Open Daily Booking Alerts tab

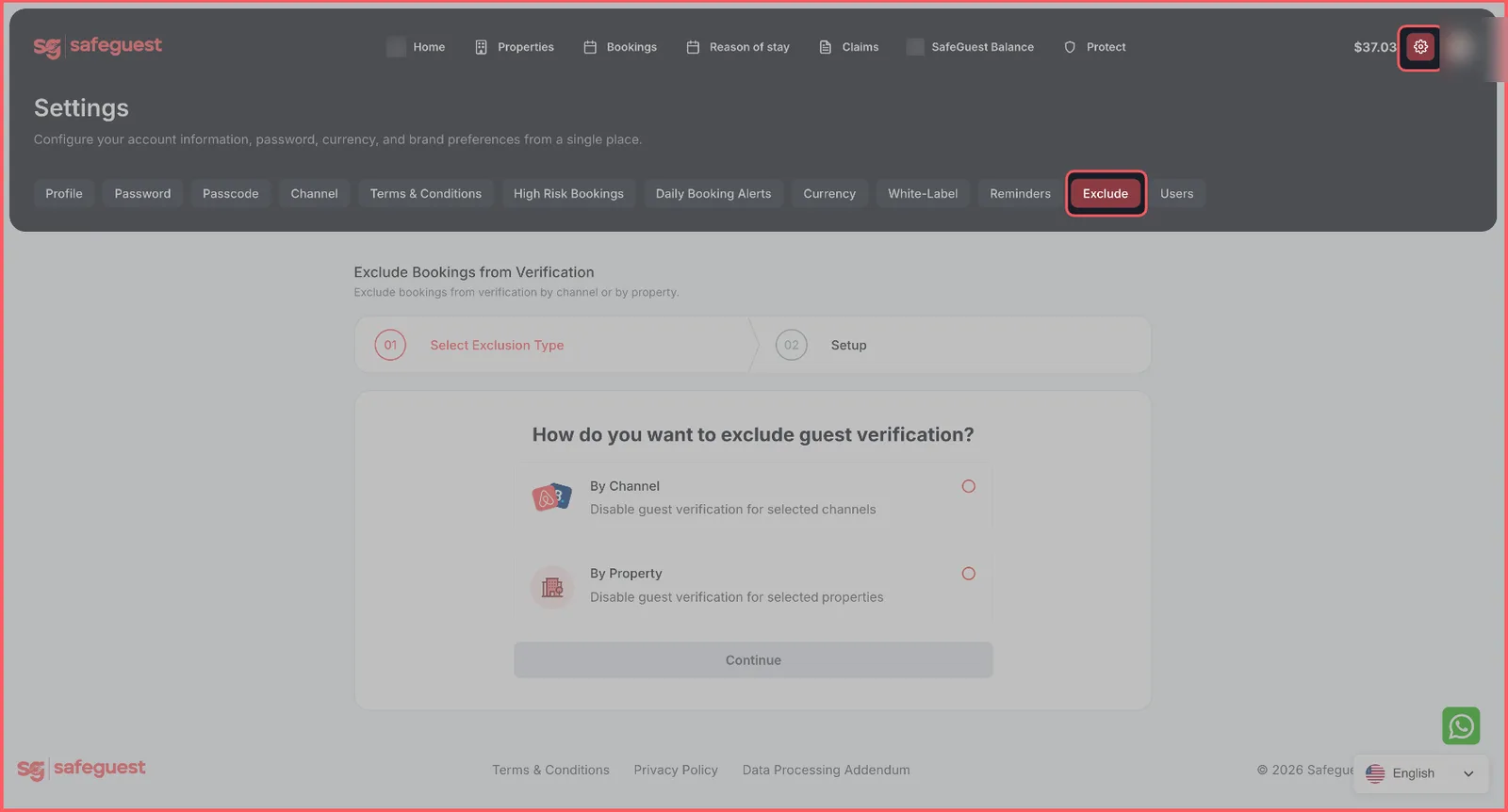coord(713,193)
